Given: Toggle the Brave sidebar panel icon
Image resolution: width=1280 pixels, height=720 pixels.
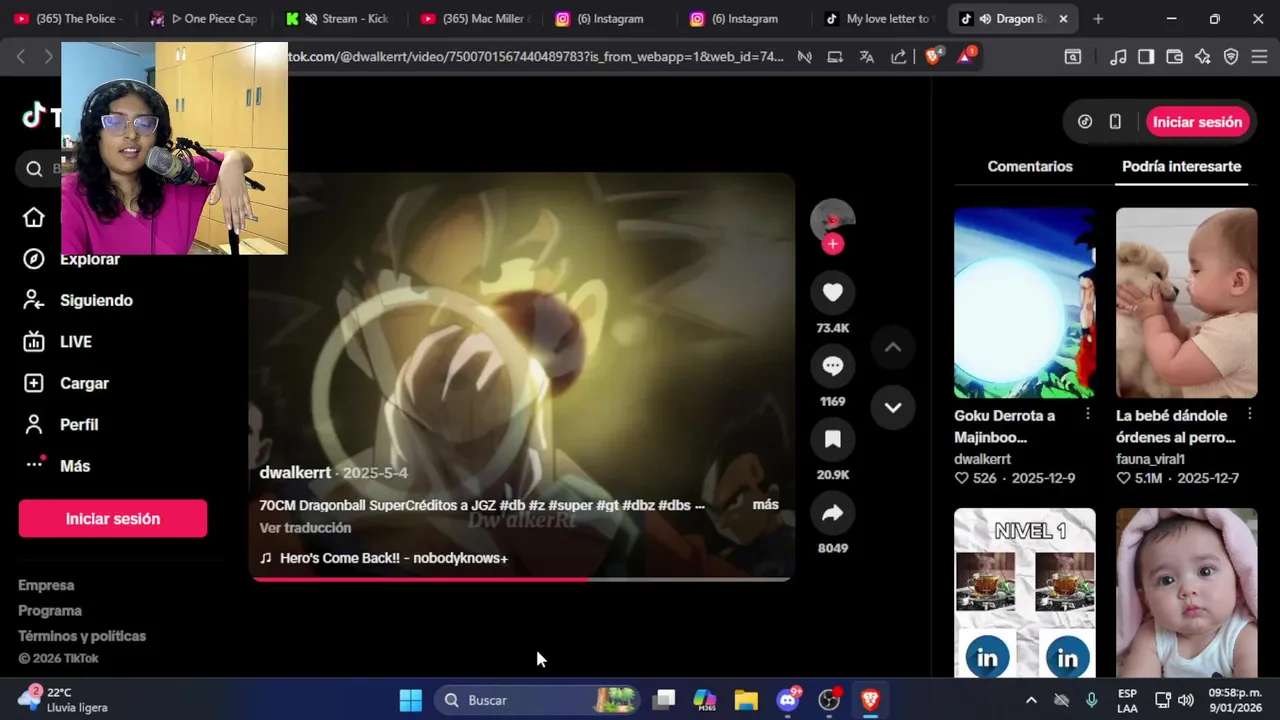Looking at the screenshot, I should coord(1146,57).
